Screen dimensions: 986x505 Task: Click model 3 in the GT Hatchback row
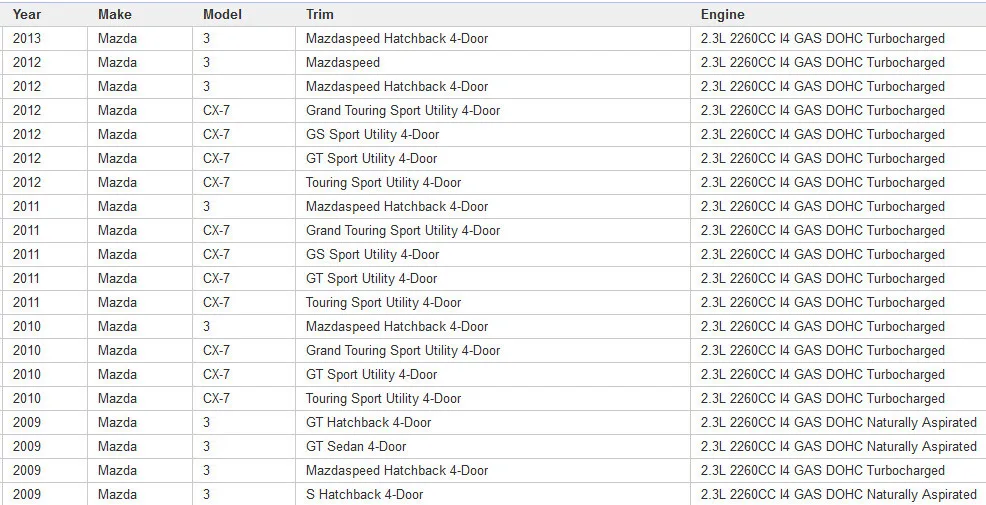coord(244,422)
